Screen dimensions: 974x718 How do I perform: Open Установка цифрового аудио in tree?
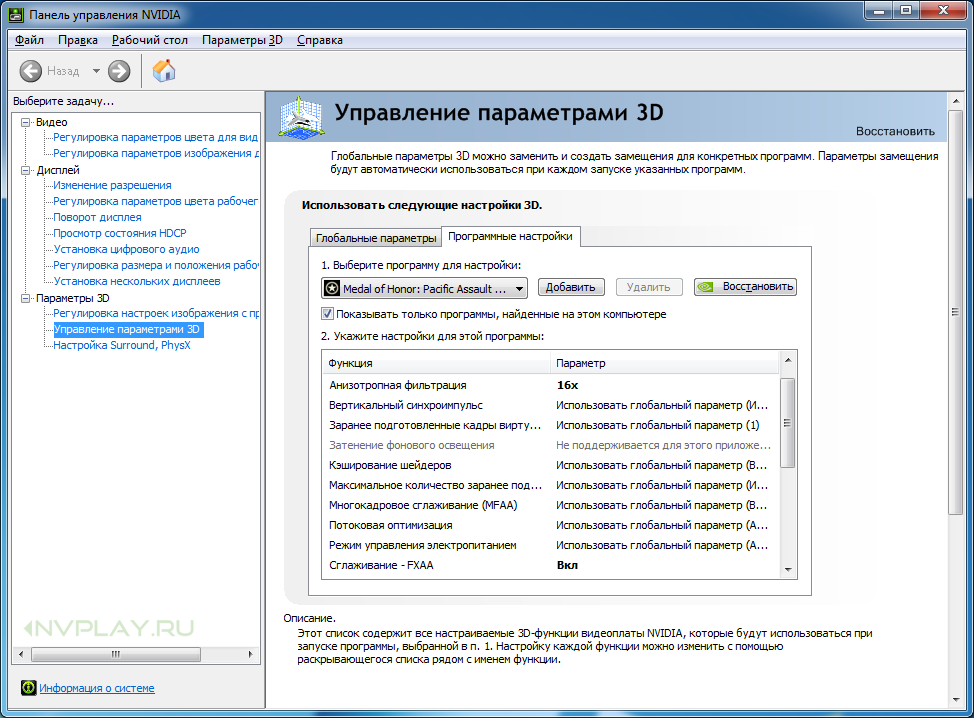click(x=127, y=249)
